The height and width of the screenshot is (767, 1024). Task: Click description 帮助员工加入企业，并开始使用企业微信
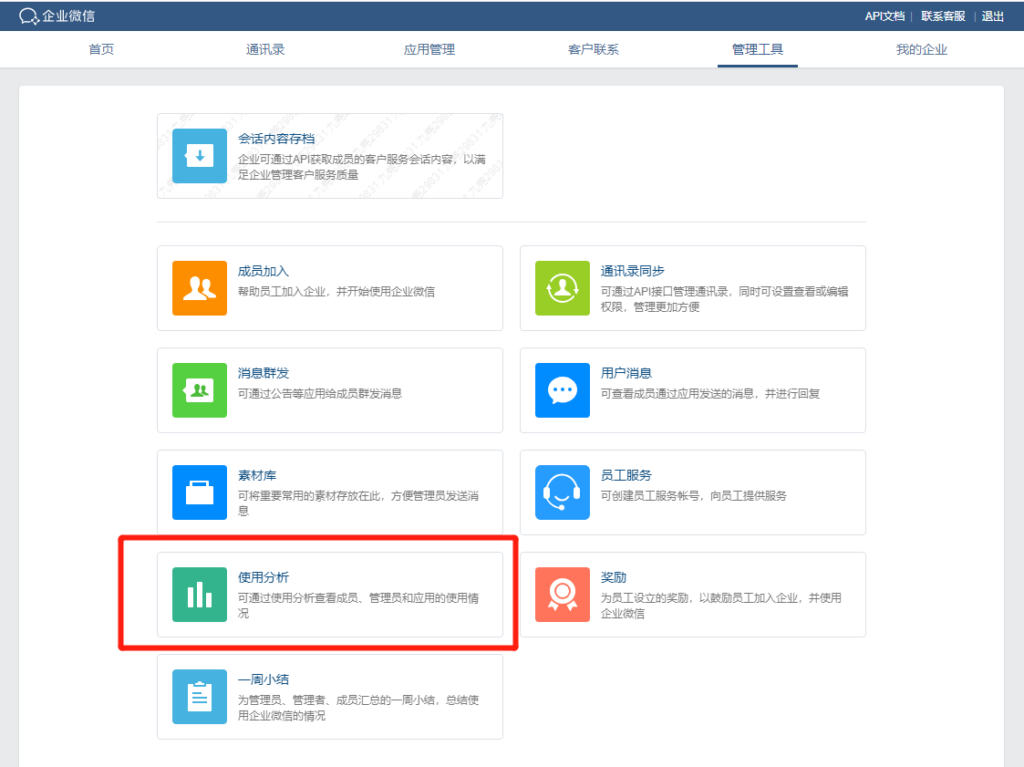(336, 291)
